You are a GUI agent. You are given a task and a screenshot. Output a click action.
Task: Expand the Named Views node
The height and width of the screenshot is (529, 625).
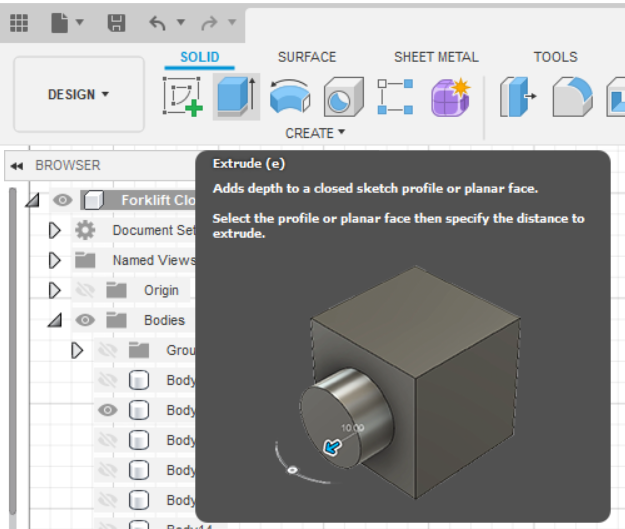tap(55, 260)
